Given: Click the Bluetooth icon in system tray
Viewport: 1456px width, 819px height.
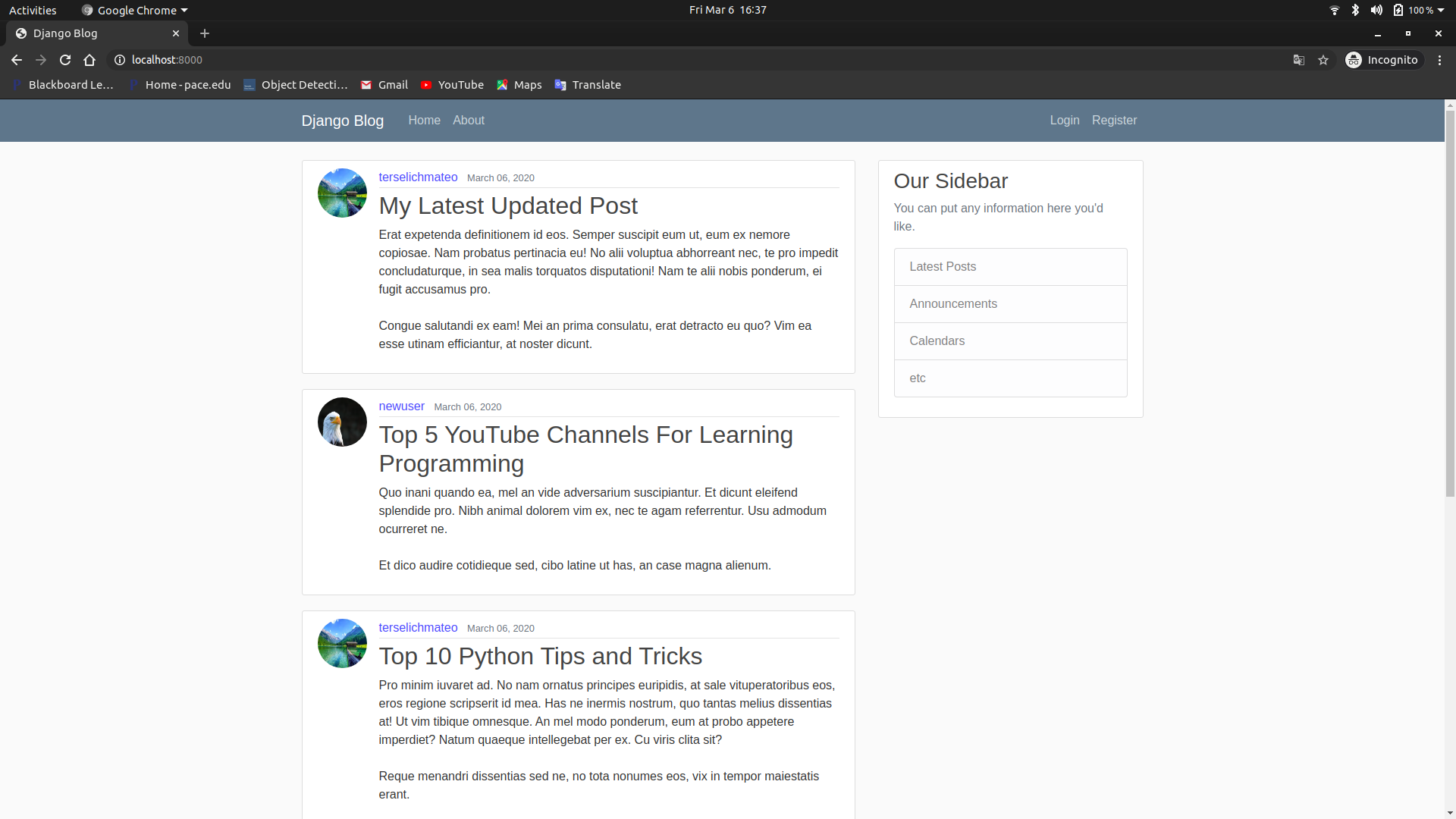Looking at the screenshot, I should pos(1355,11).
